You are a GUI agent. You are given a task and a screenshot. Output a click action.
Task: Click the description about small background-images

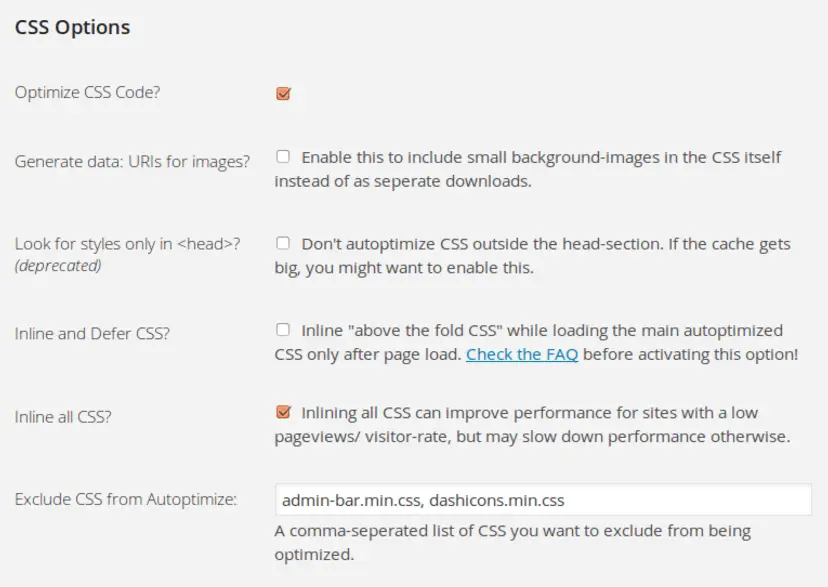pos(528,169)
